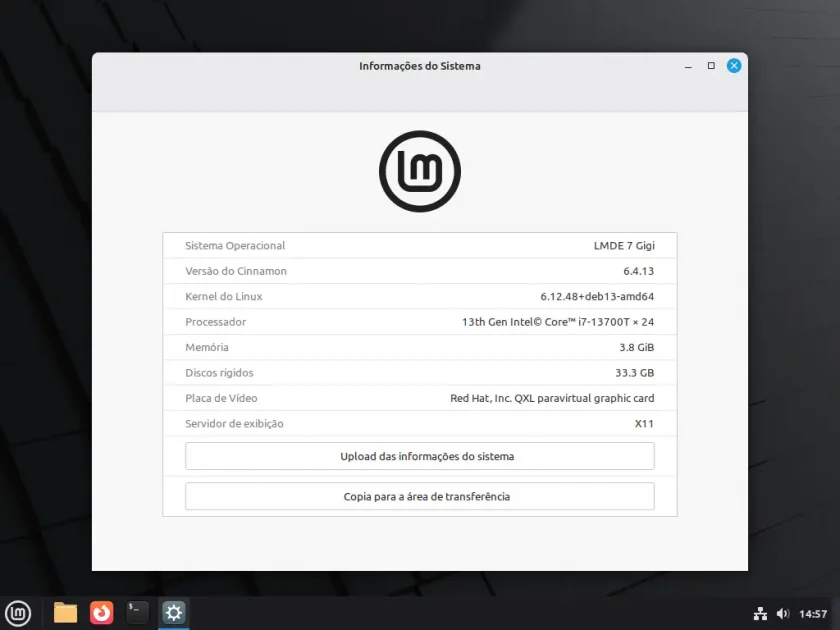Image resolution: width=840 pixels, height=630 pixels.
Task: Close the Informações do Sistema window
Action: 734,66
